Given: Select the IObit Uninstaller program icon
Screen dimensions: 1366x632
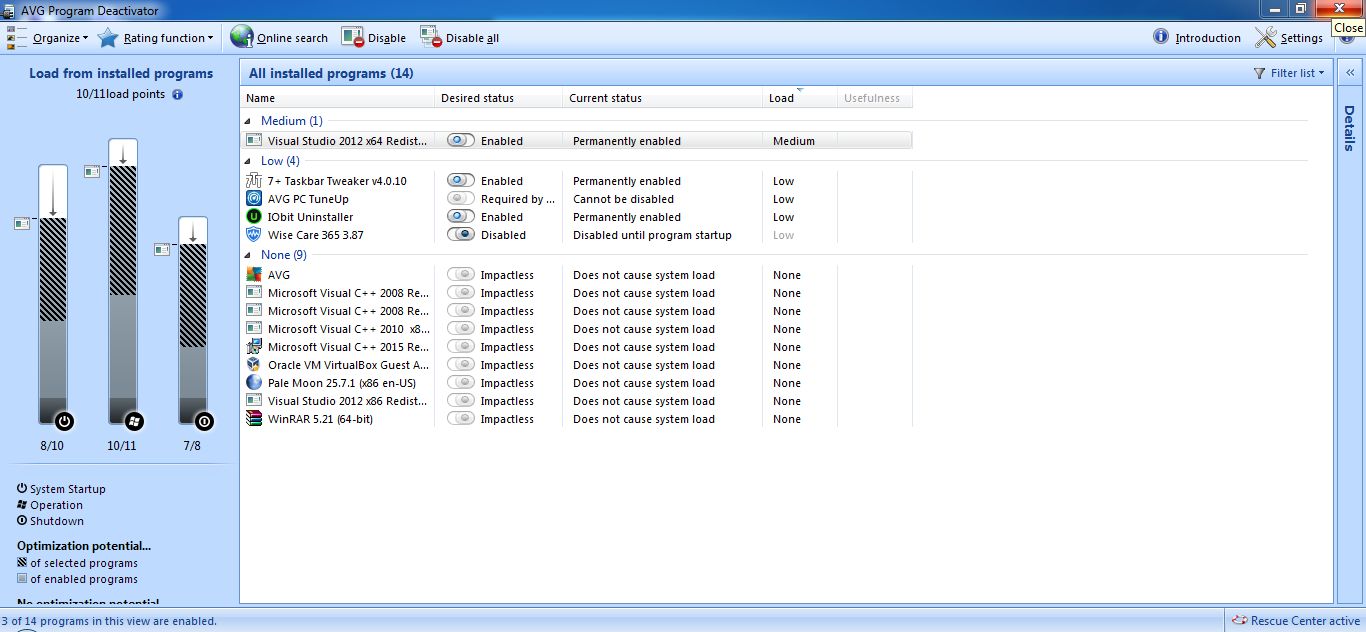Looking at the screenshot, I should click(254, 217).
